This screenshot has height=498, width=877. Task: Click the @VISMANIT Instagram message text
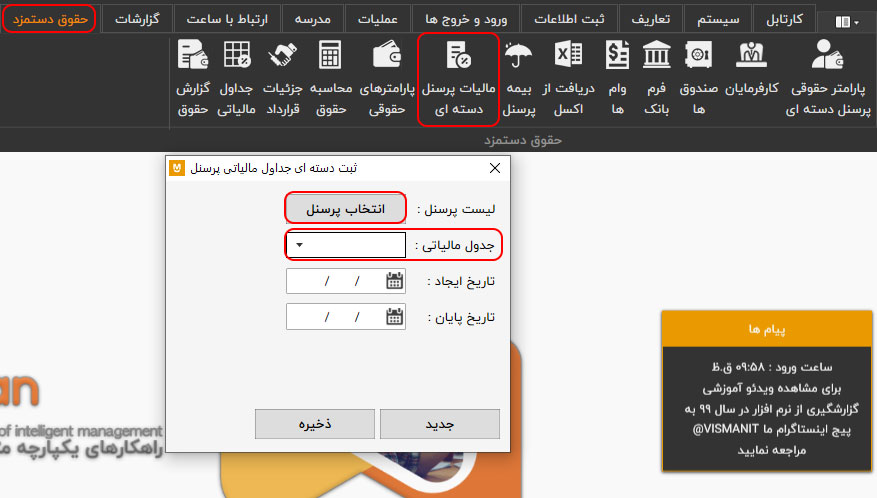[x=771, y=429]
